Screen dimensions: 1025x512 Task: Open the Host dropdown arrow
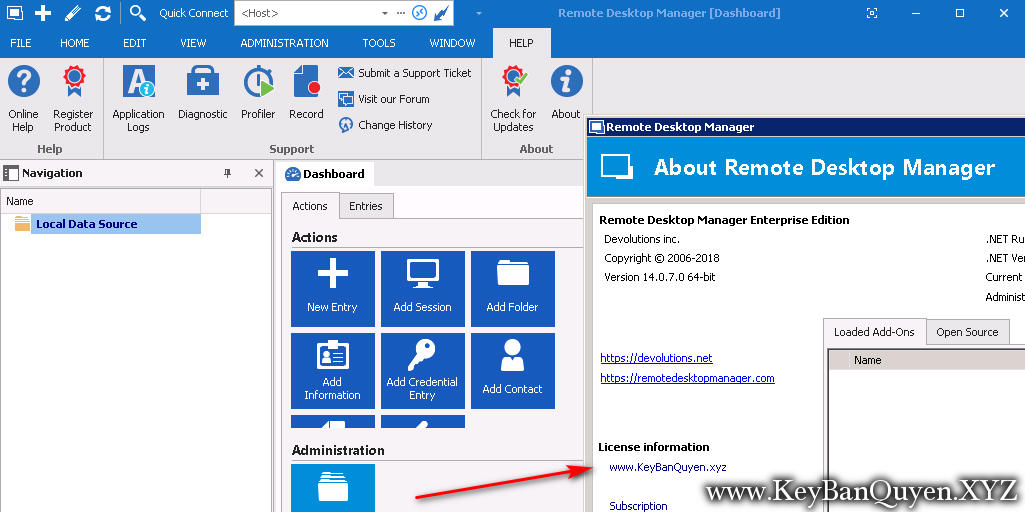click(384, 13)
